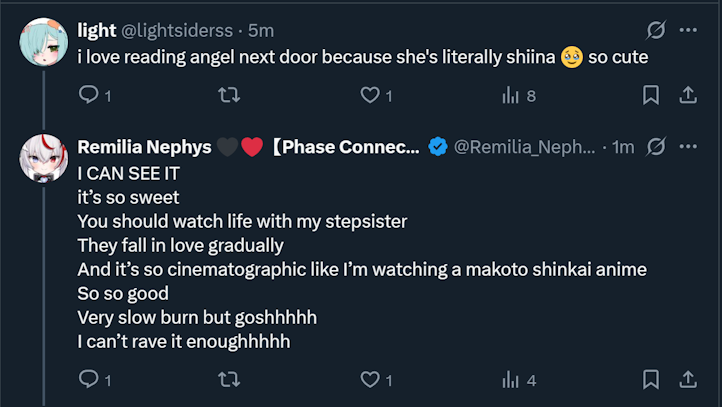Like Remilia Nephys's reply
This screenshot has height=407, width=722.
(371, 379)
